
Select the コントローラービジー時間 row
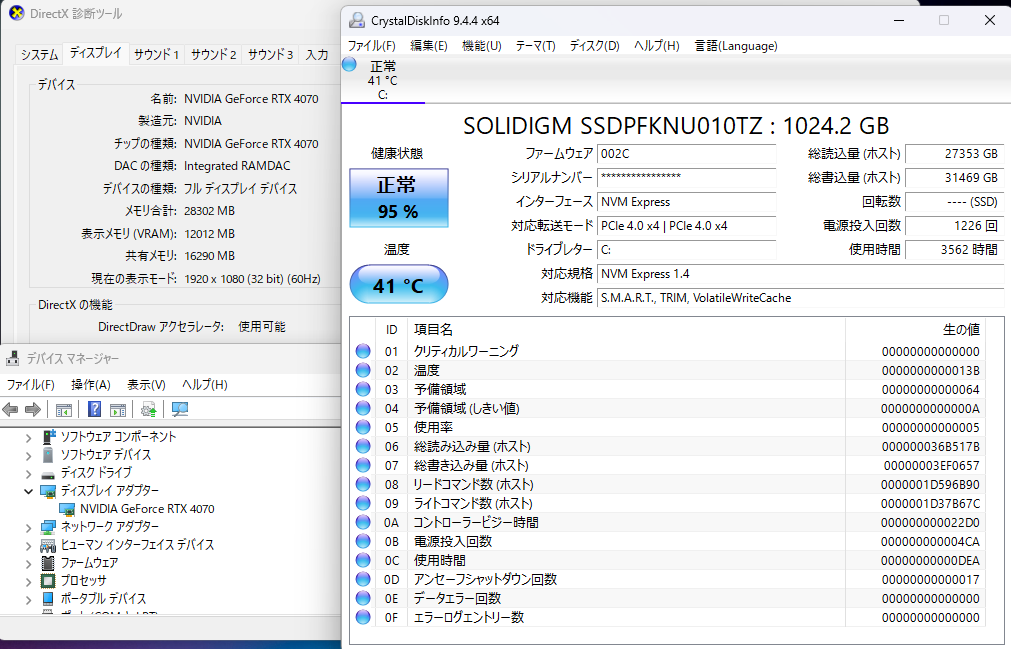[667, 522]
